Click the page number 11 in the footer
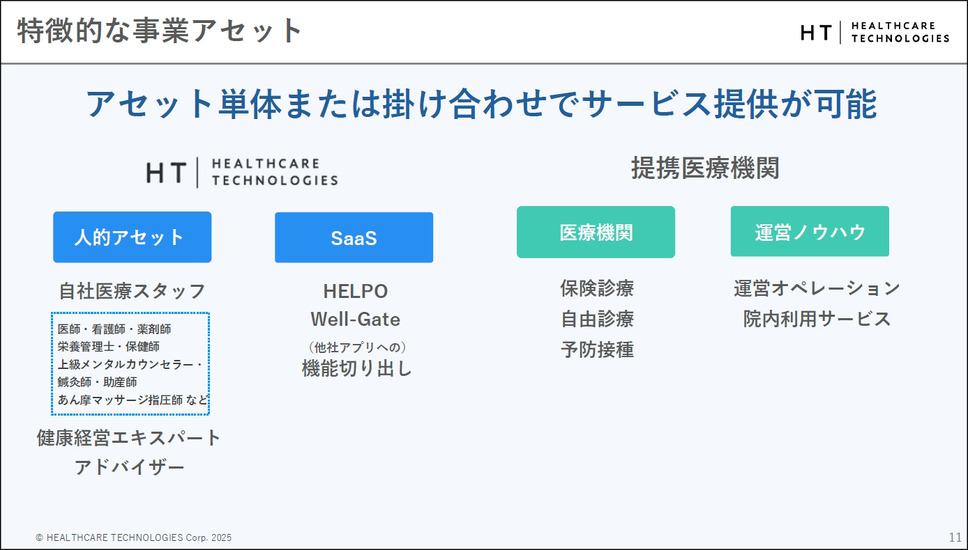The height and width of the screenshot is (550, 968). (x=954, y=537)
